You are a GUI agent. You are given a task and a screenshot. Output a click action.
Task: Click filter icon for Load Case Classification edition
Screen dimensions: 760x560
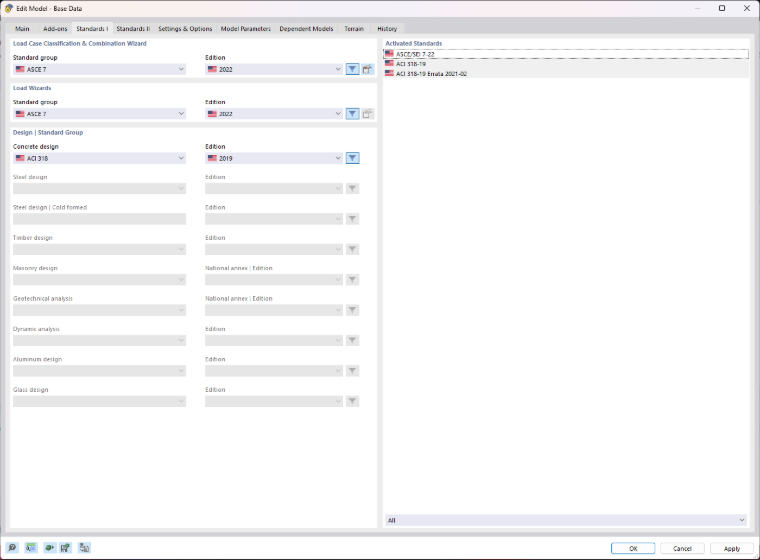(352, 69)
